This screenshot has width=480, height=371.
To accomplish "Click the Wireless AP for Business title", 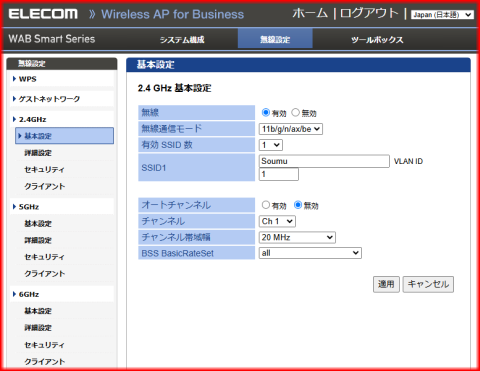I will (x=173, y=14).
